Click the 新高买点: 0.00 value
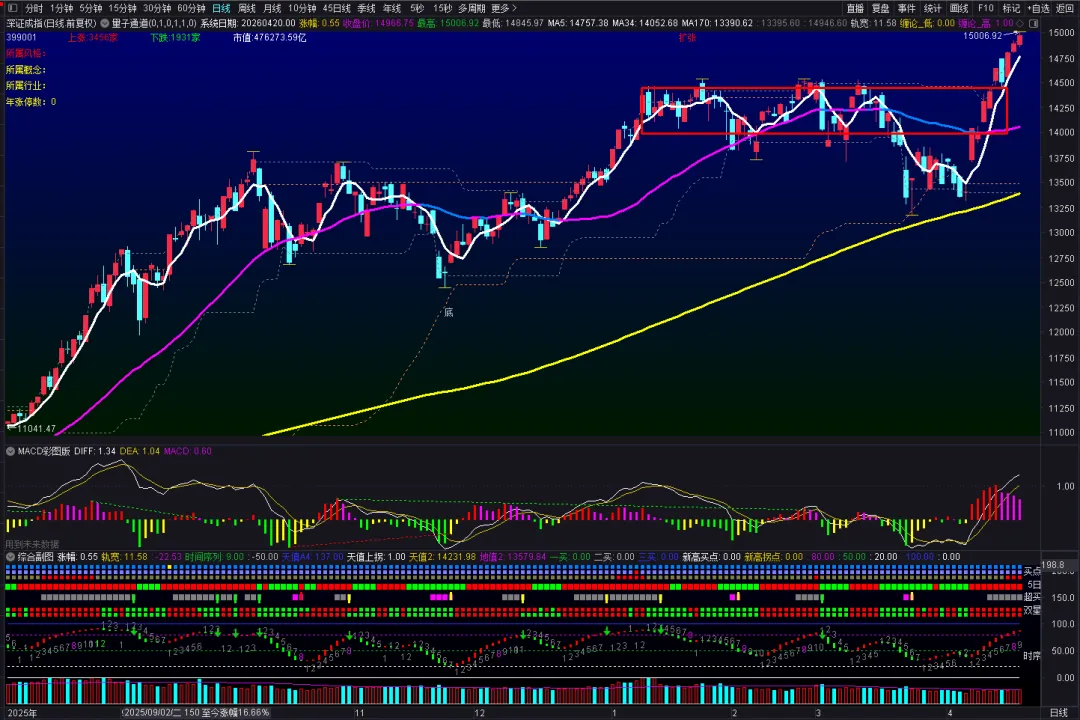The height and width of the screenshot is (720, 1080). point(712,557)
